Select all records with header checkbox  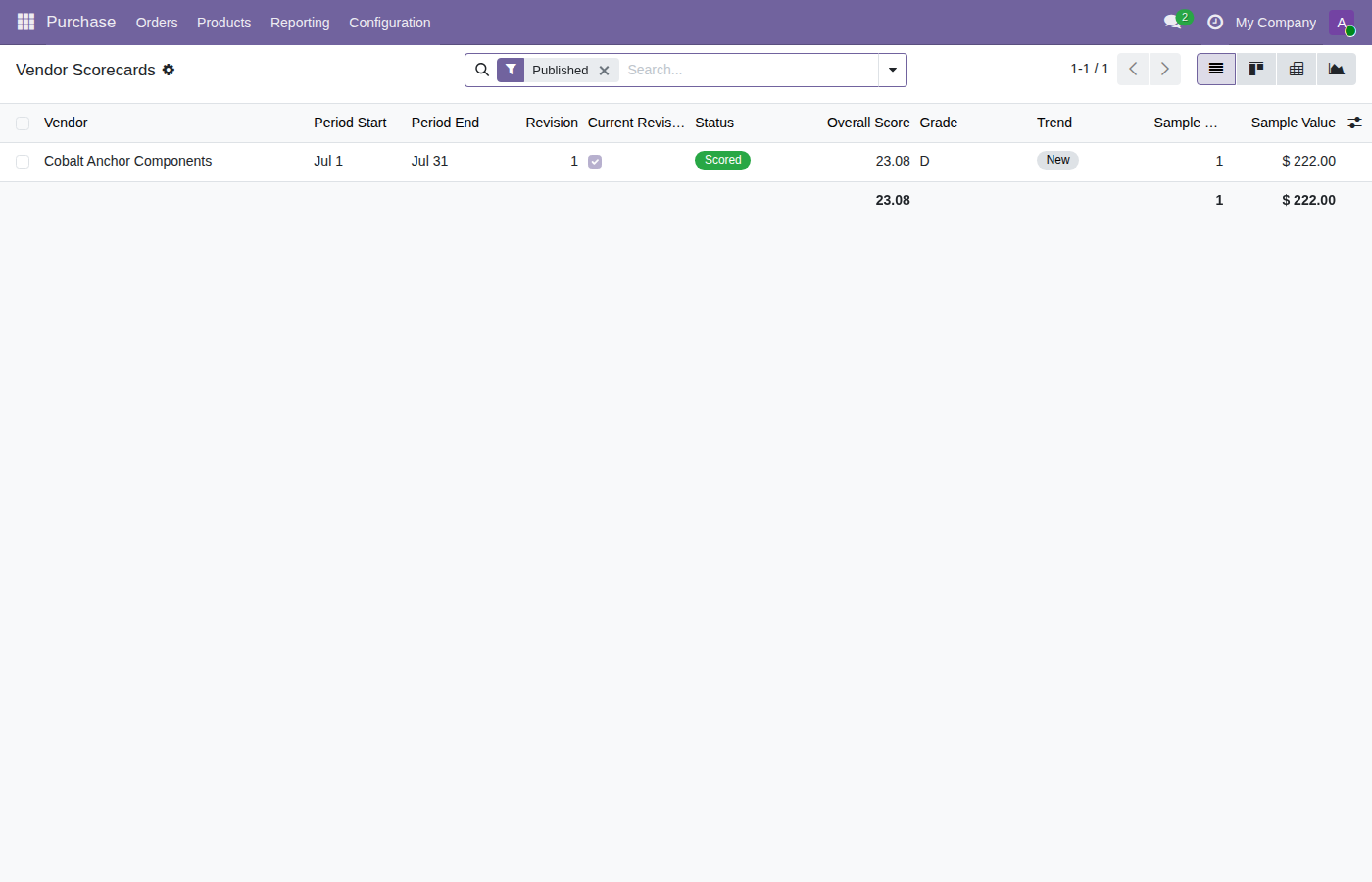[23, 123]
